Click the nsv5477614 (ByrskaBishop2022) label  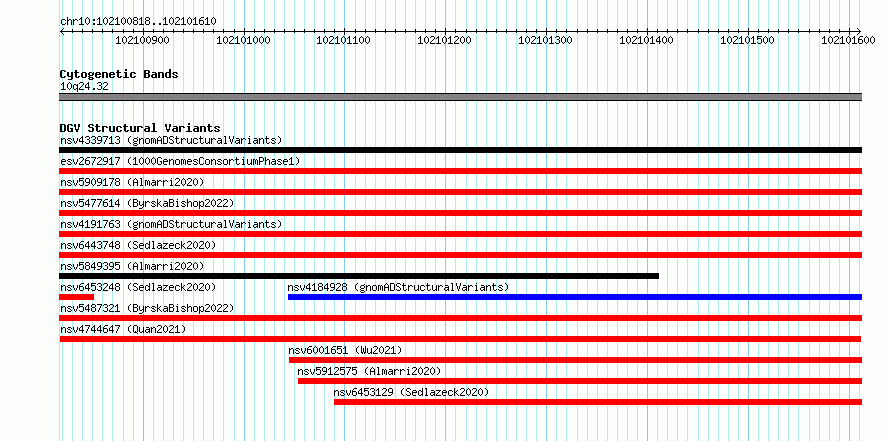tap(147, 203)
